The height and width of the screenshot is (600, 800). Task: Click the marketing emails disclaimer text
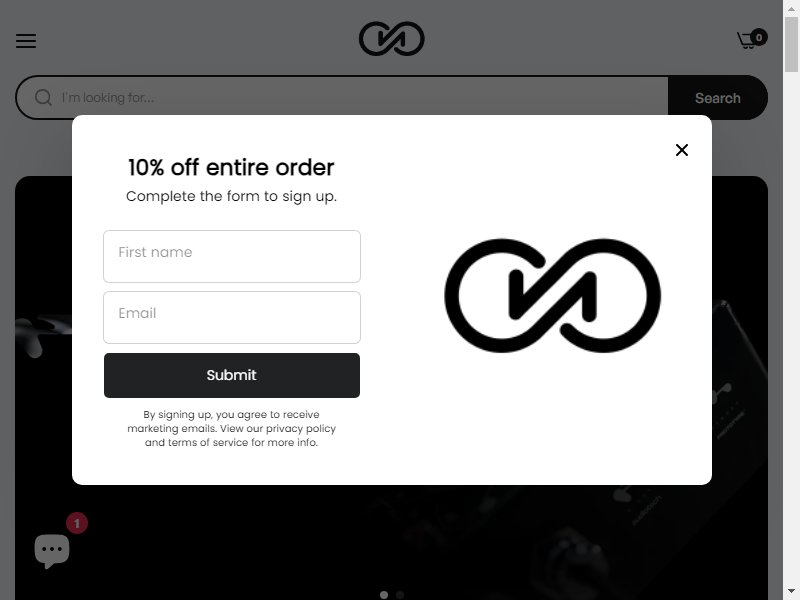click(232, 429)
